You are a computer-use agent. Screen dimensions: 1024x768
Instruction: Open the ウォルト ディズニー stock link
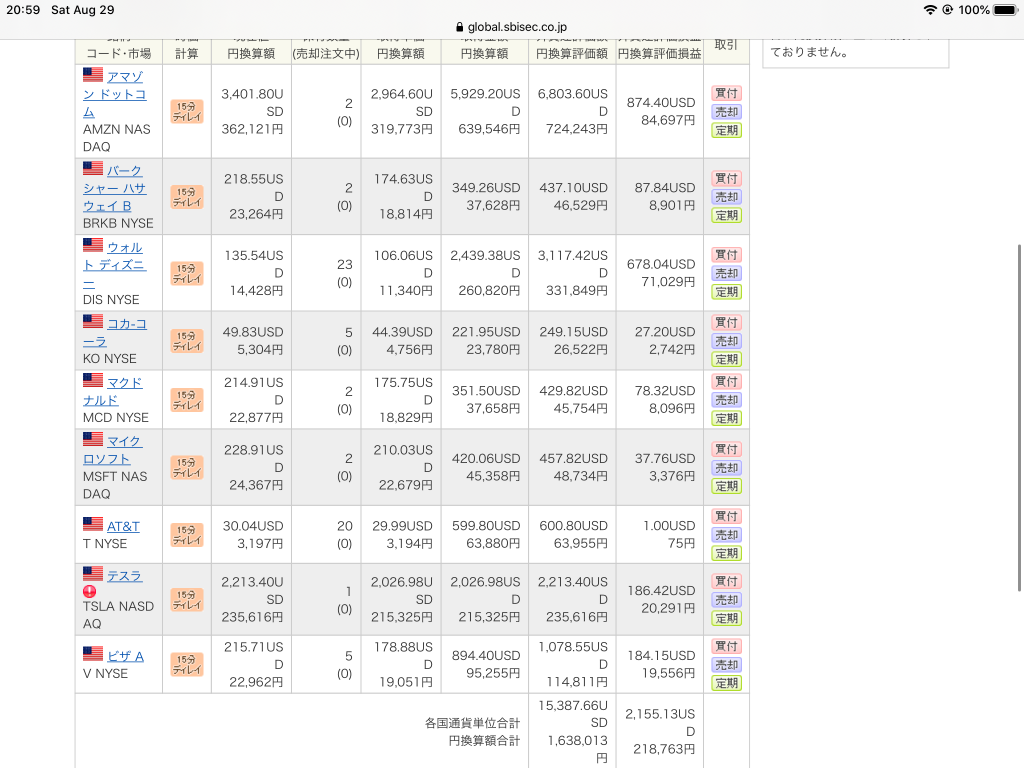[x=115, y=264]
